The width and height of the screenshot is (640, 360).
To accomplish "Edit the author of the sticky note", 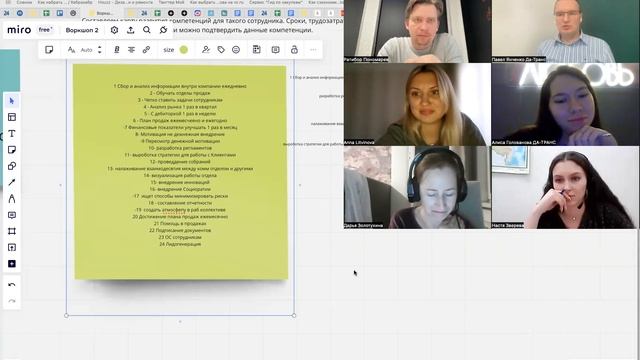I will [x=206, y=50].
